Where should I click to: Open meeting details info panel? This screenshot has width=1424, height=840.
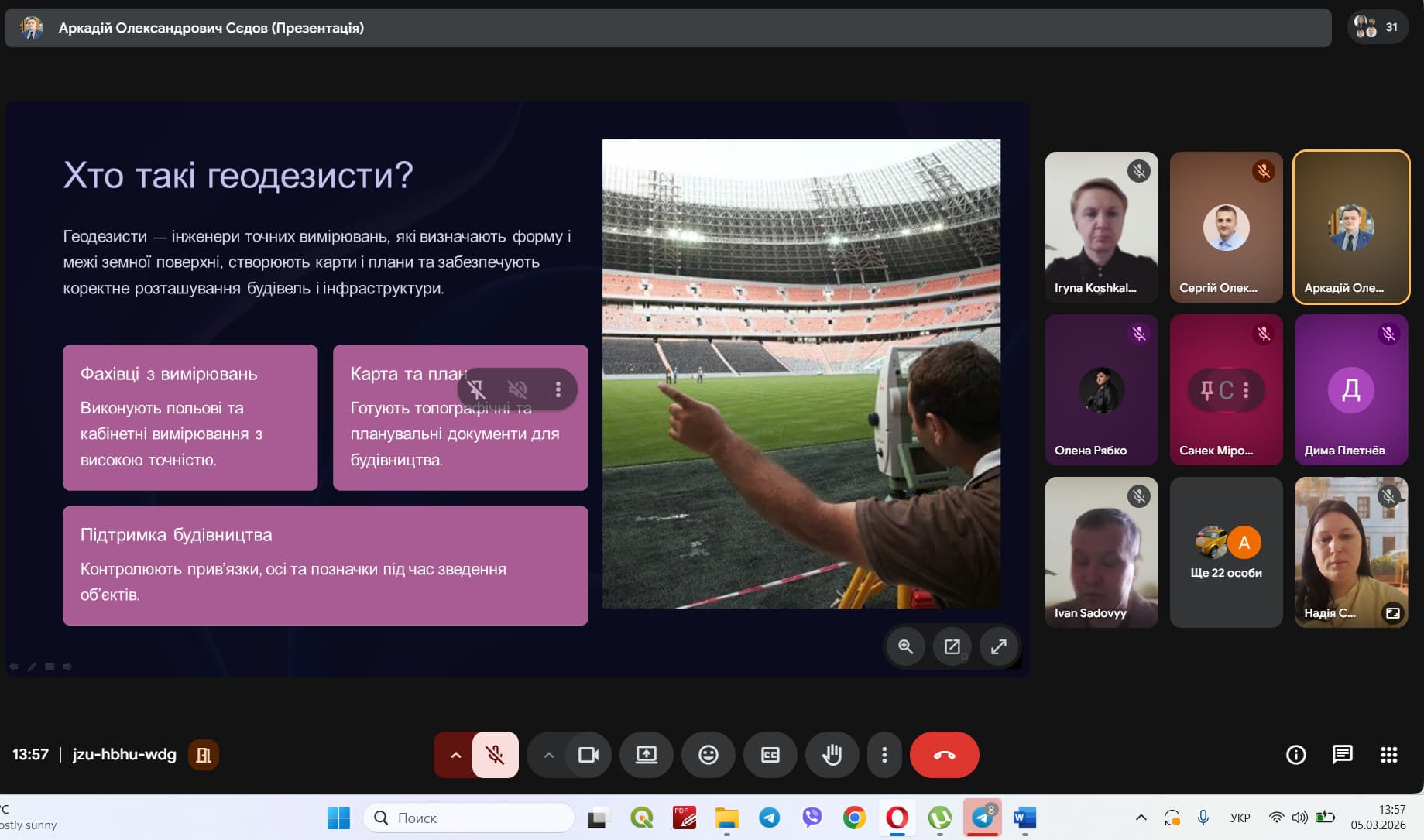(1295, 755)
